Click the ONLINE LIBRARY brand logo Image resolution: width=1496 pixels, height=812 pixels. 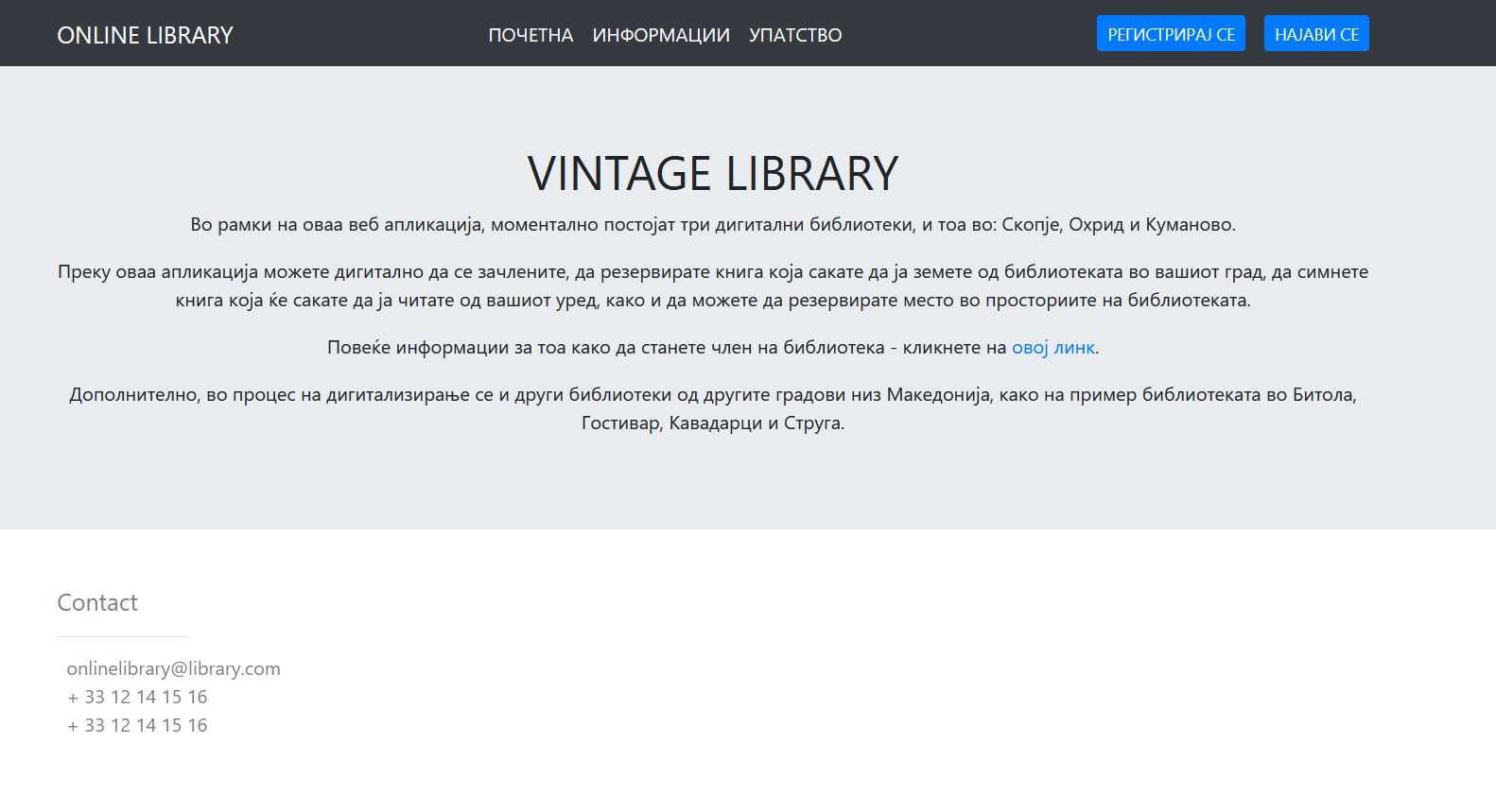[x=145, y=35]
